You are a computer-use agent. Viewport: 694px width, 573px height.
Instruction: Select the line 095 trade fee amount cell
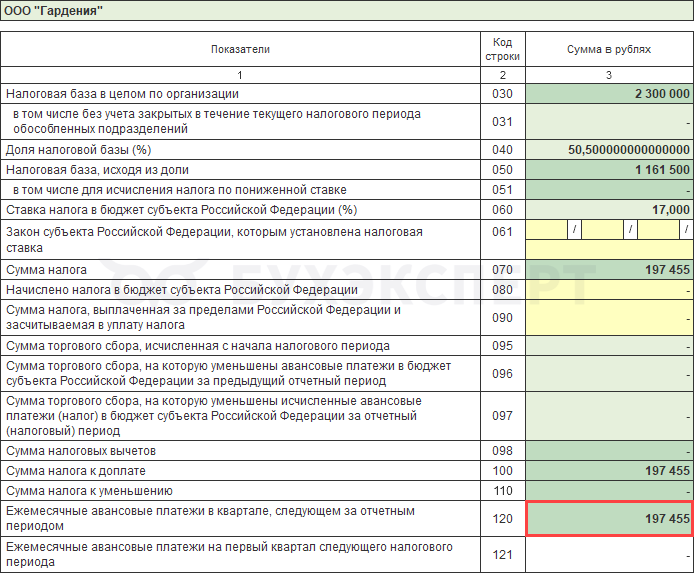pos(609,346)
